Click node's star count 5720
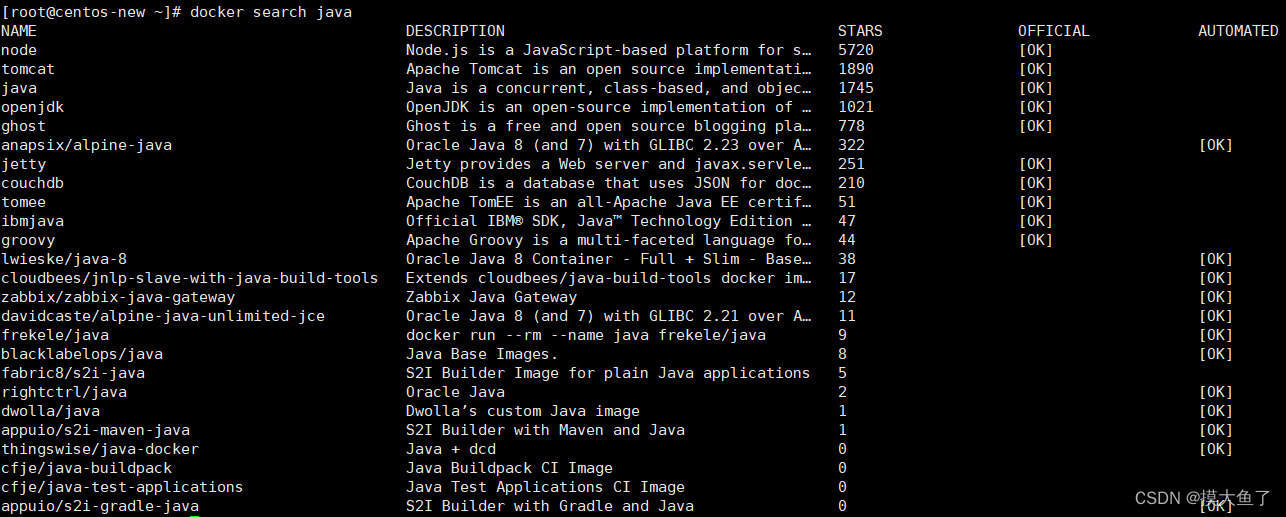The image size is (1286, 517). (x=856, y=50)
